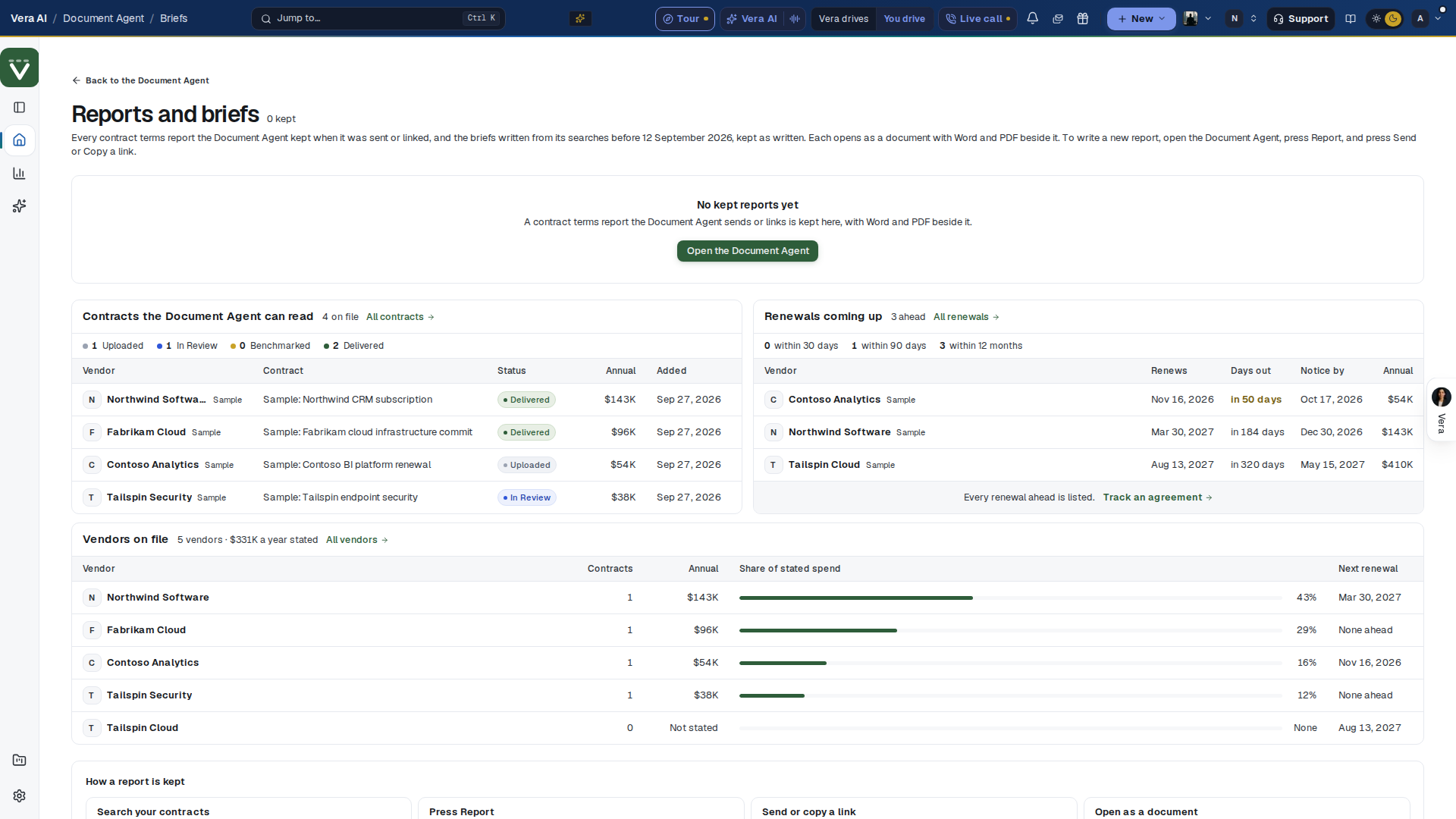The image size is (1456, 819).
Task: Click Uploaded status badge for Contoso
Action: [527, 465]
